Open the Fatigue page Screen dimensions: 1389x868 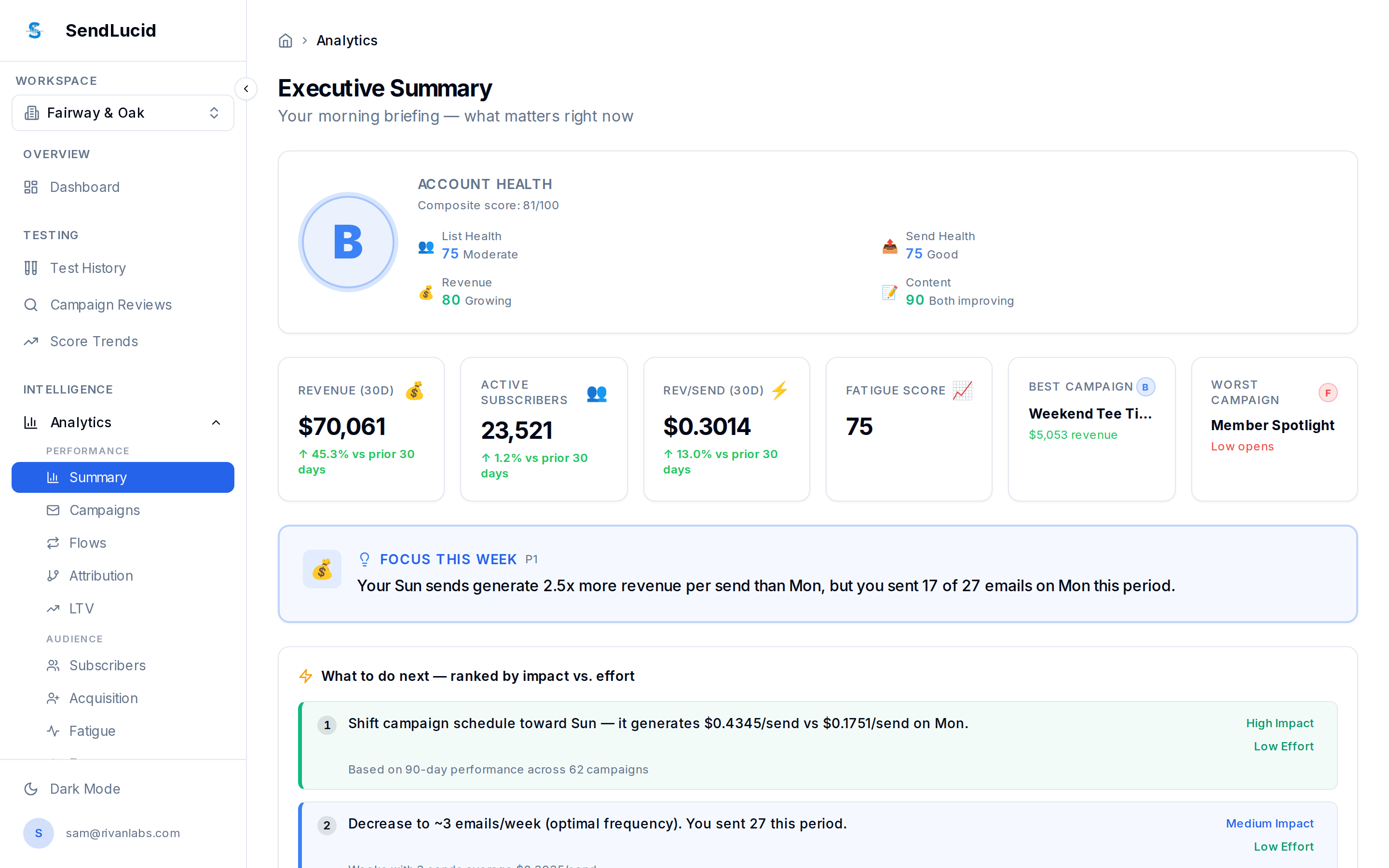click(123, 731)
